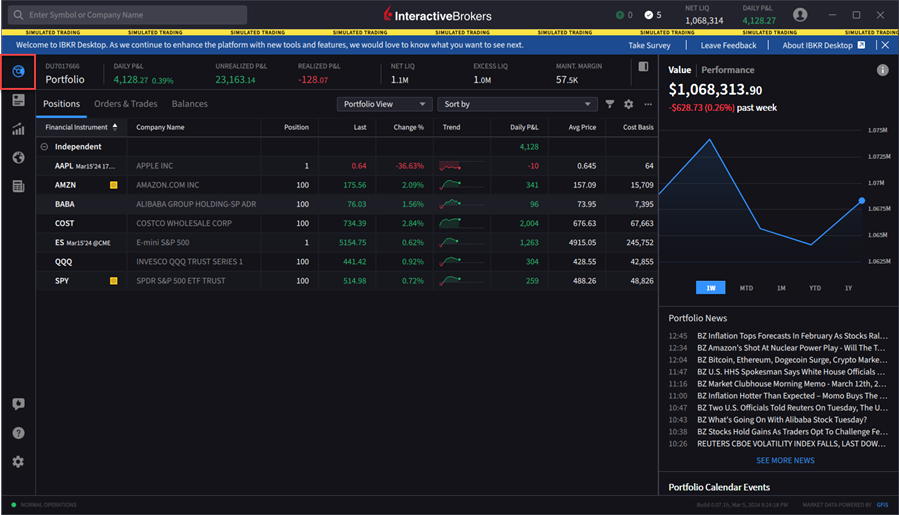Viewport: 899px width, 515px height.
Task: Select the Performance chart tab
Action: click(x=728, y=70)
